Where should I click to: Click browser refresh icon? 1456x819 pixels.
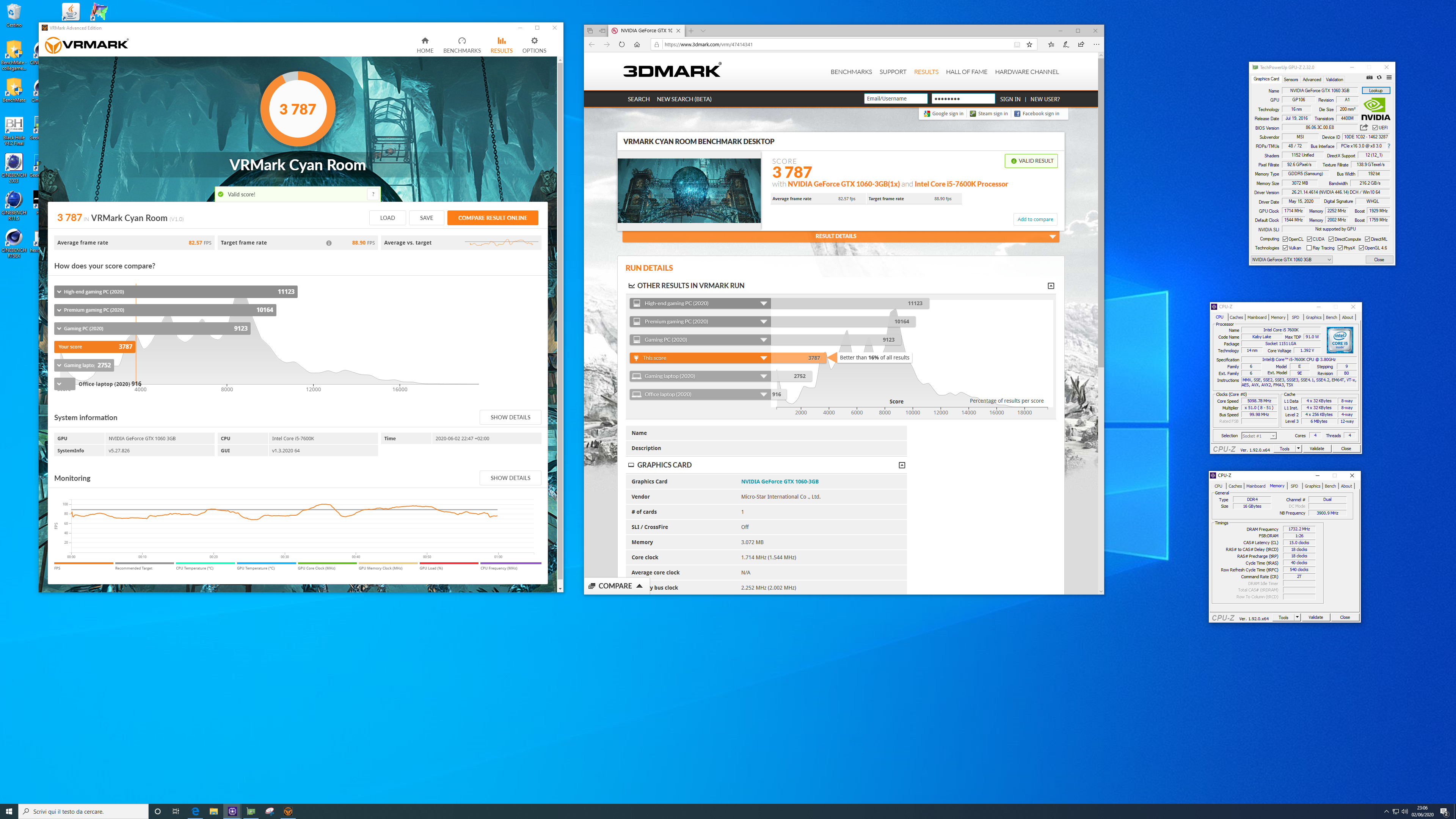click(x=622, y=45)
